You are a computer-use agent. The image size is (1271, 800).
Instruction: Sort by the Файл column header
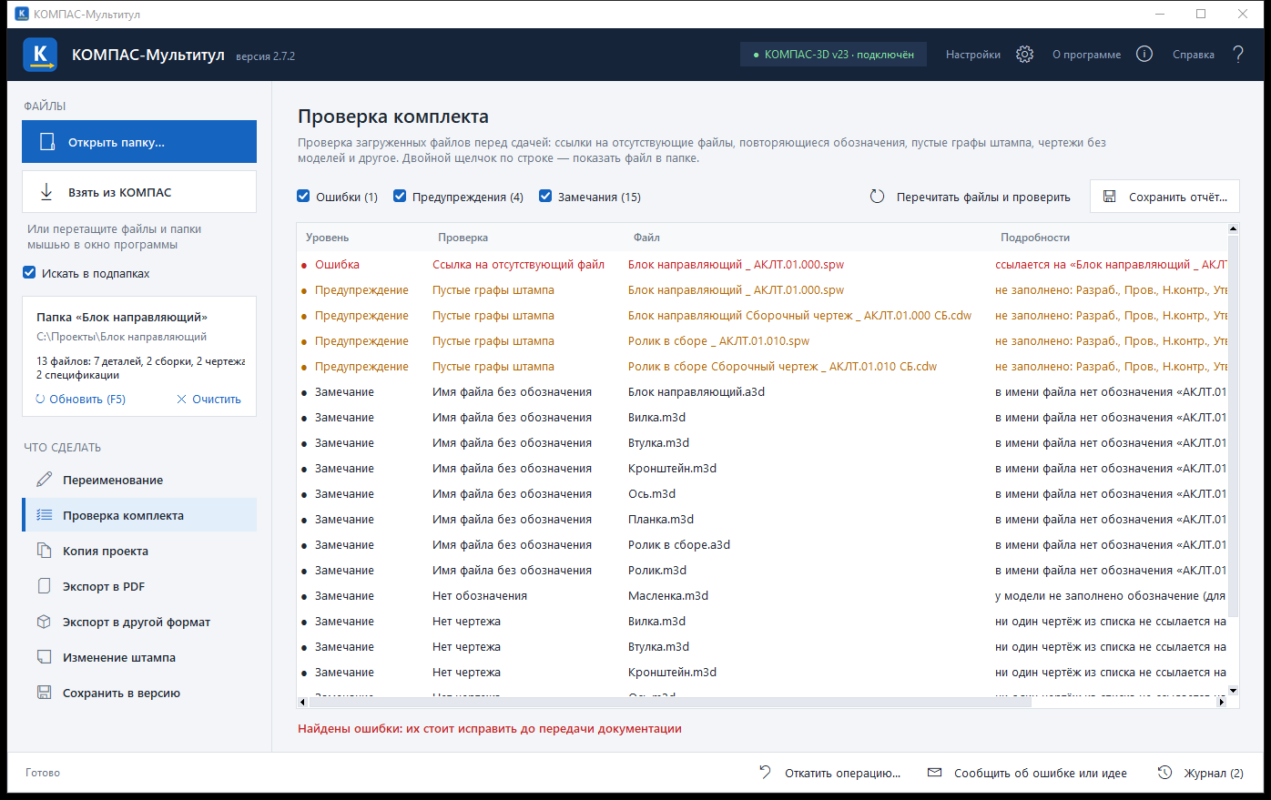coord(646,238)
